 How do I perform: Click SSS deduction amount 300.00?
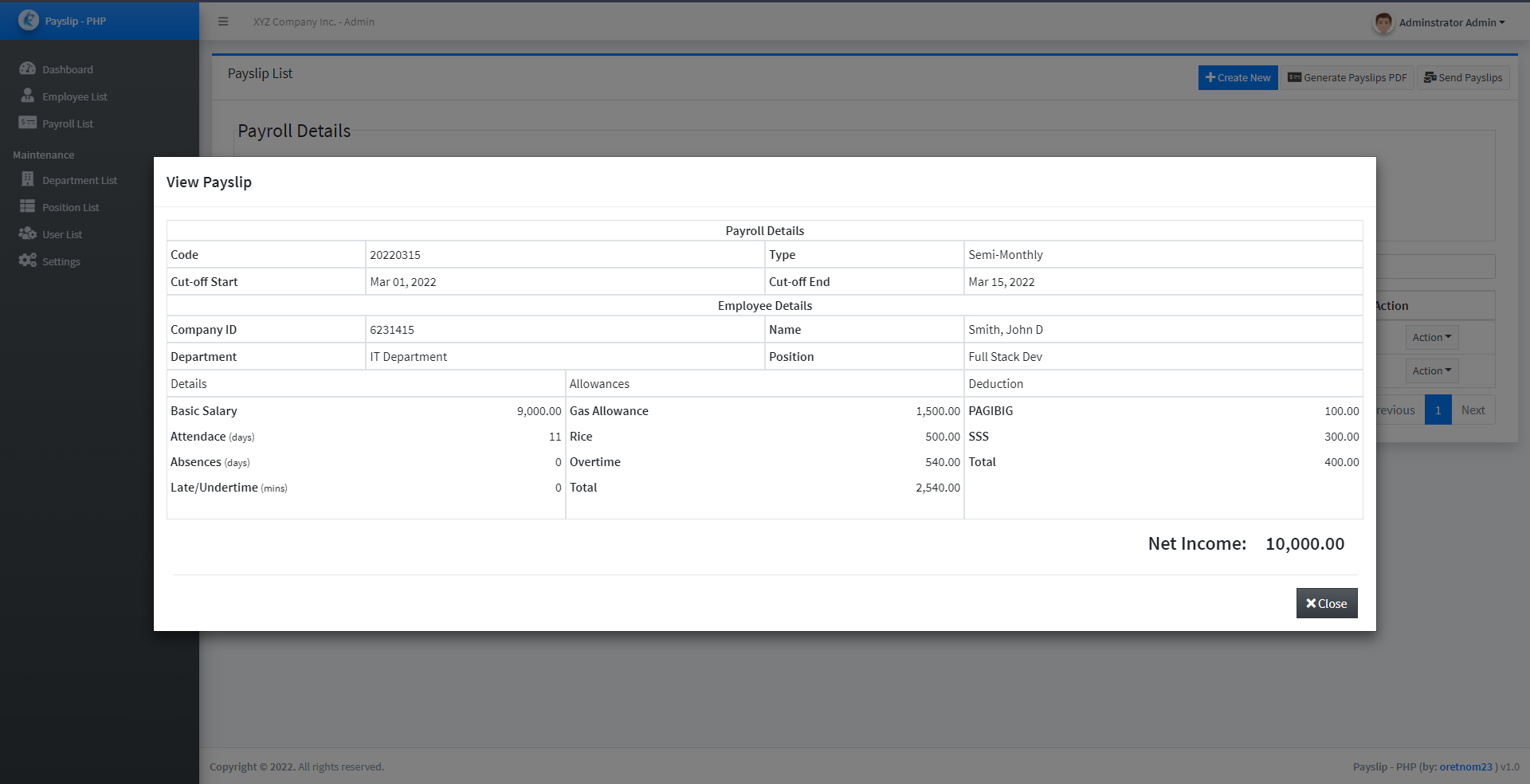(1342, 437)
